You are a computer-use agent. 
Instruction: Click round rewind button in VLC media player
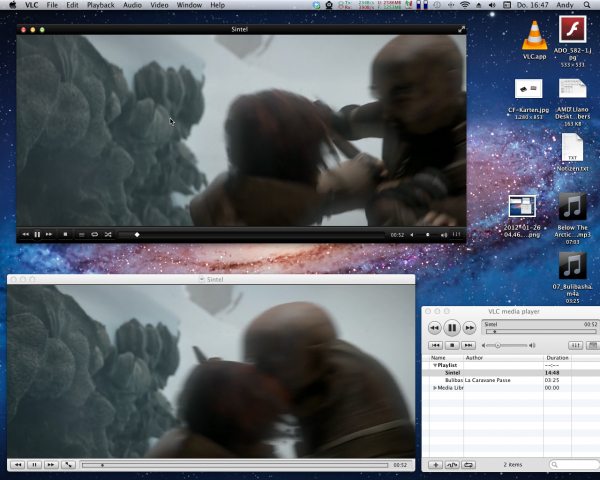434,328
